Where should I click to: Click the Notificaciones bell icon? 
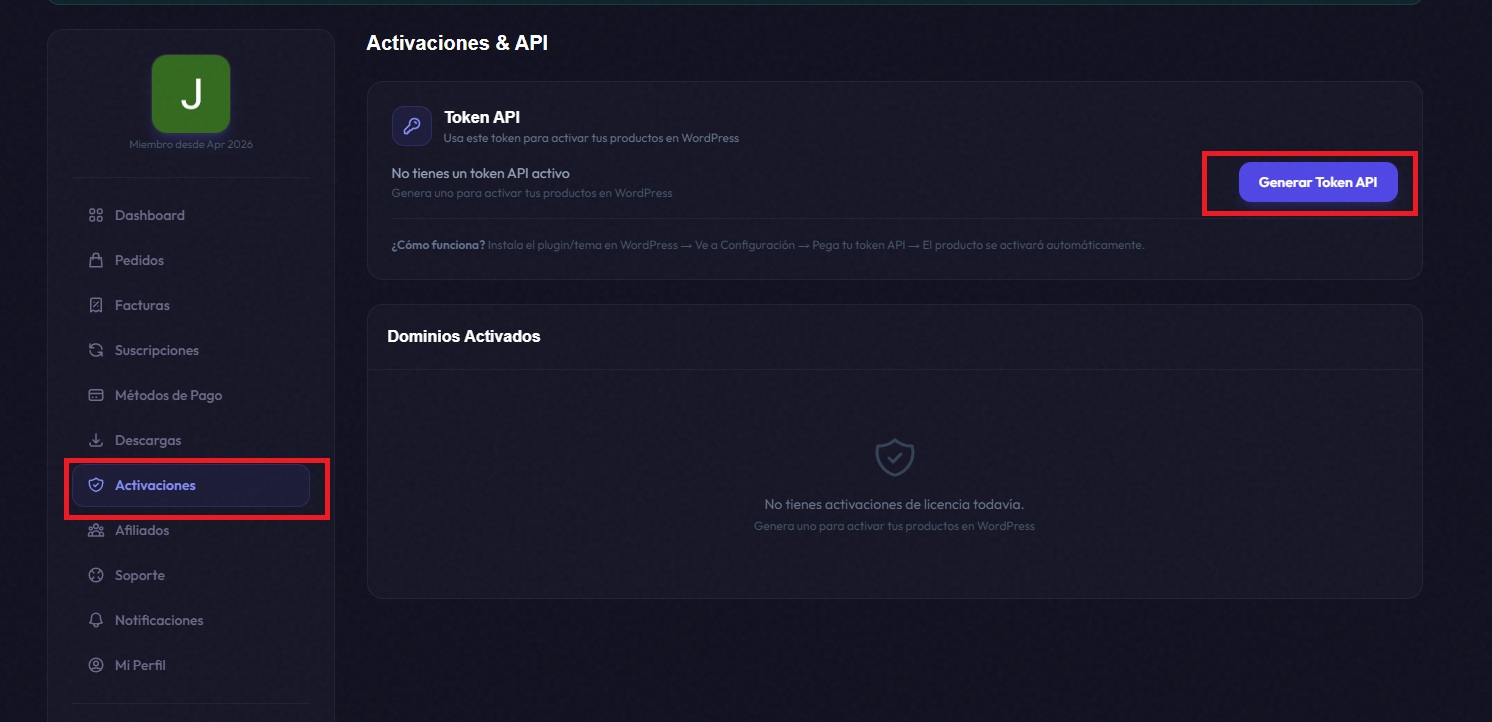click(96, 620)
